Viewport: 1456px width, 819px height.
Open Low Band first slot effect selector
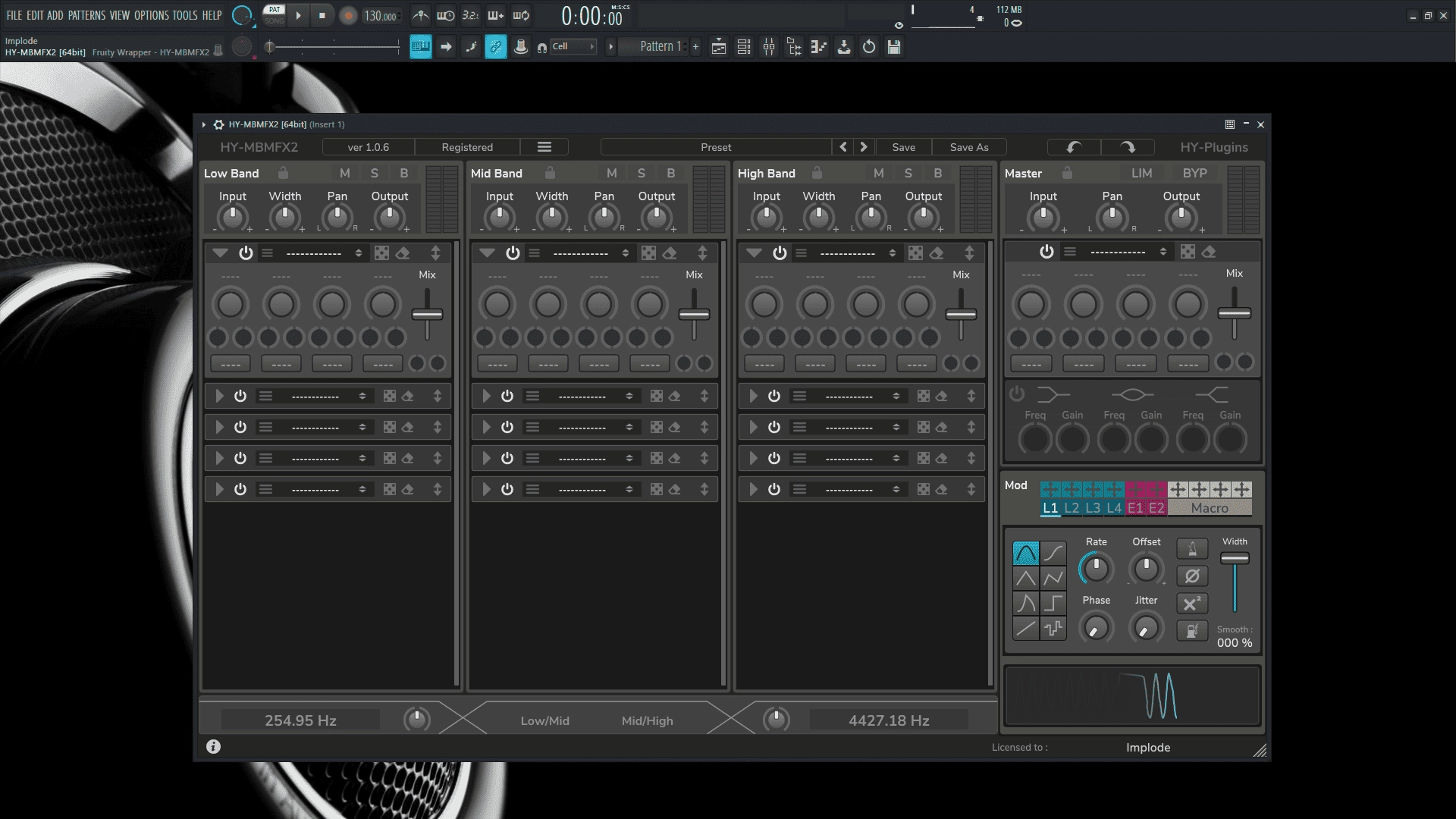pos(322,253)
